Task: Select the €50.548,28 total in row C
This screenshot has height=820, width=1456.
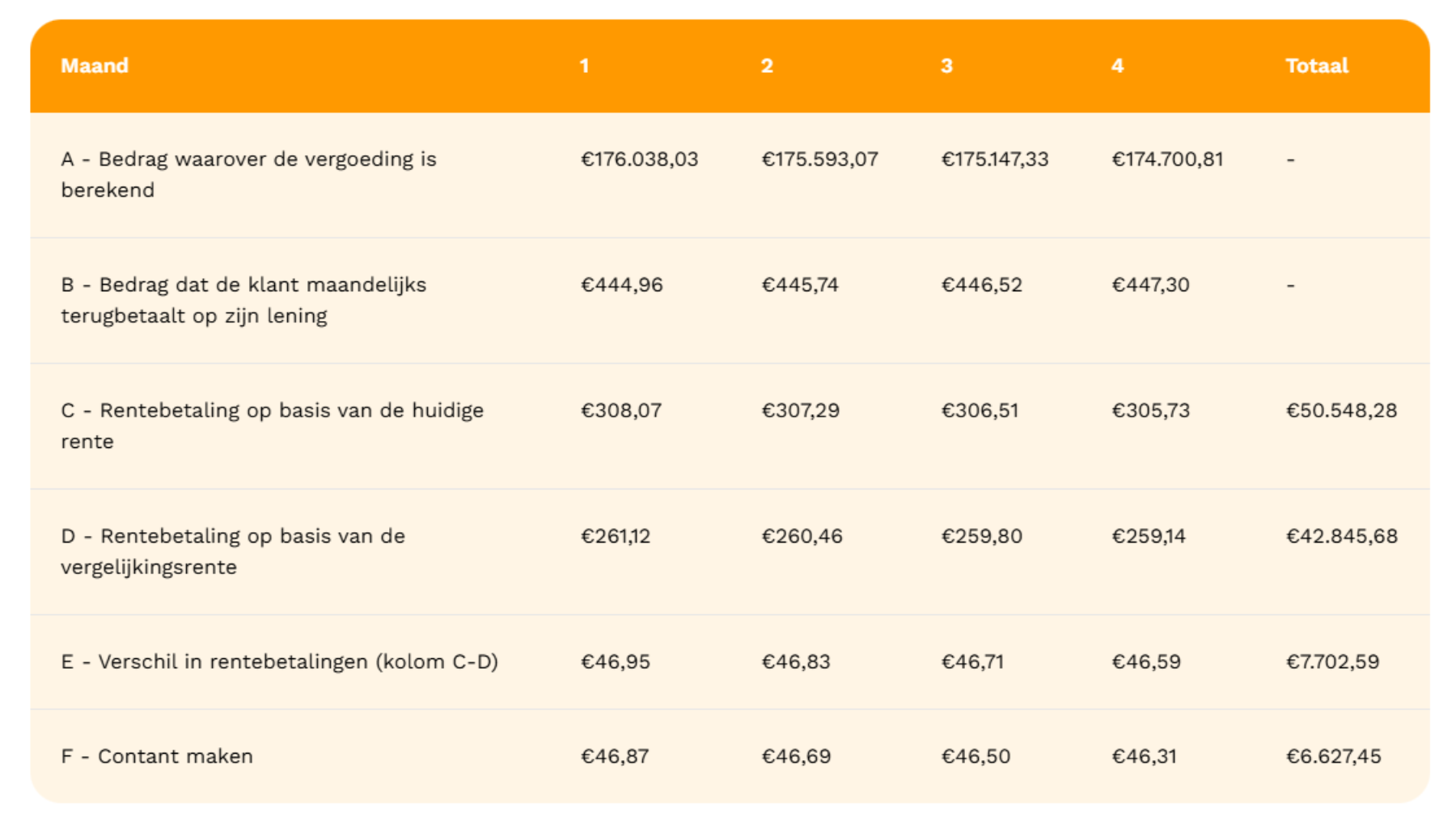Action: point(1341,411)
